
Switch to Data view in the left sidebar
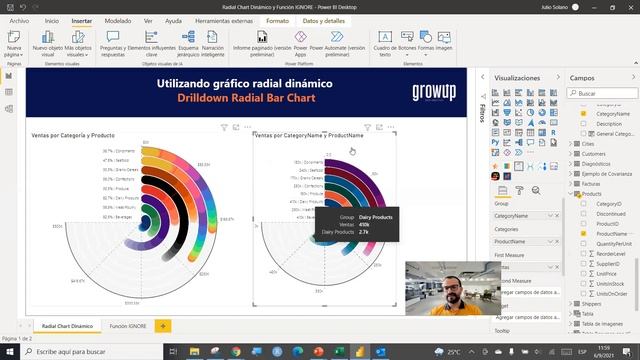click(x=9, y=92)
